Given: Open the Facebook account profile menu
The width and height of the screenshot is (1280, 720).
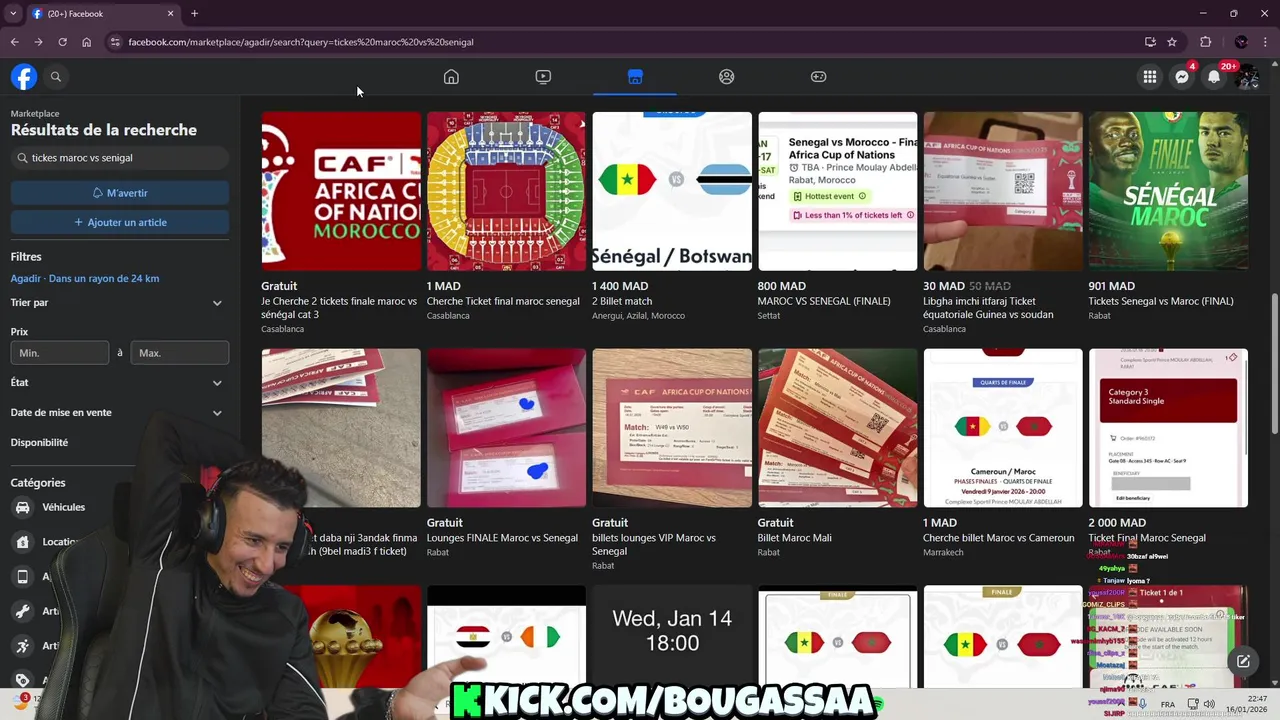Looking at the screenshot, I should point(1246,77).
